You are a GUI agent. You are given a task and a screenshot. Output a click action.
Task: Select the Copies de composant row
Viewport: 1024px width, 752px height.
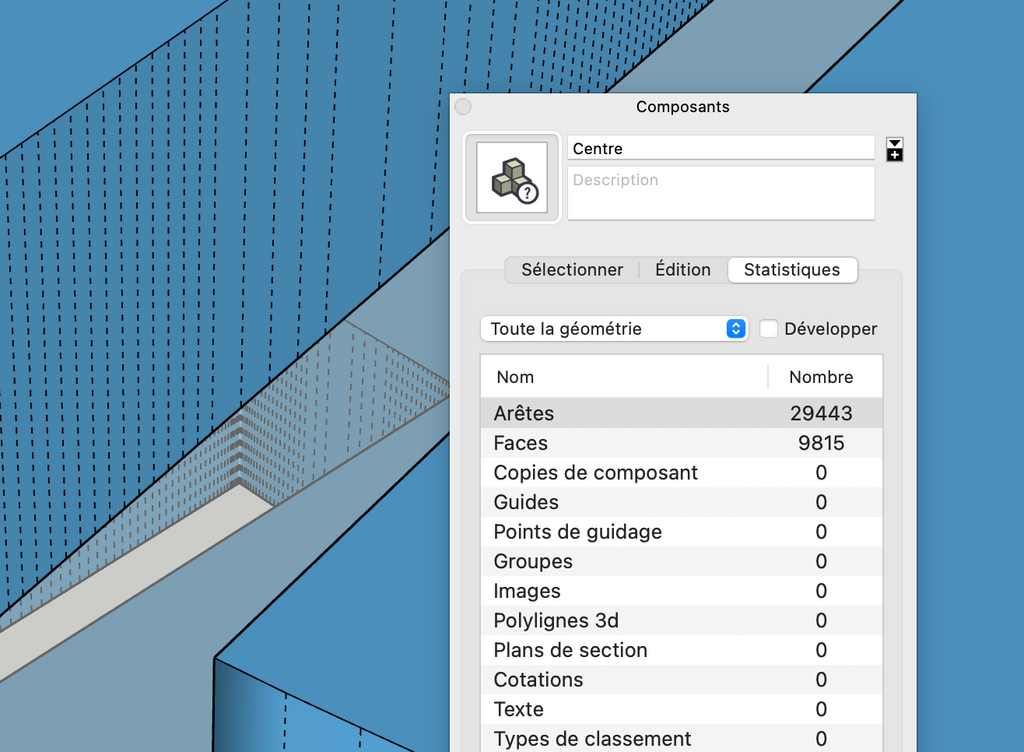point(680,473)
